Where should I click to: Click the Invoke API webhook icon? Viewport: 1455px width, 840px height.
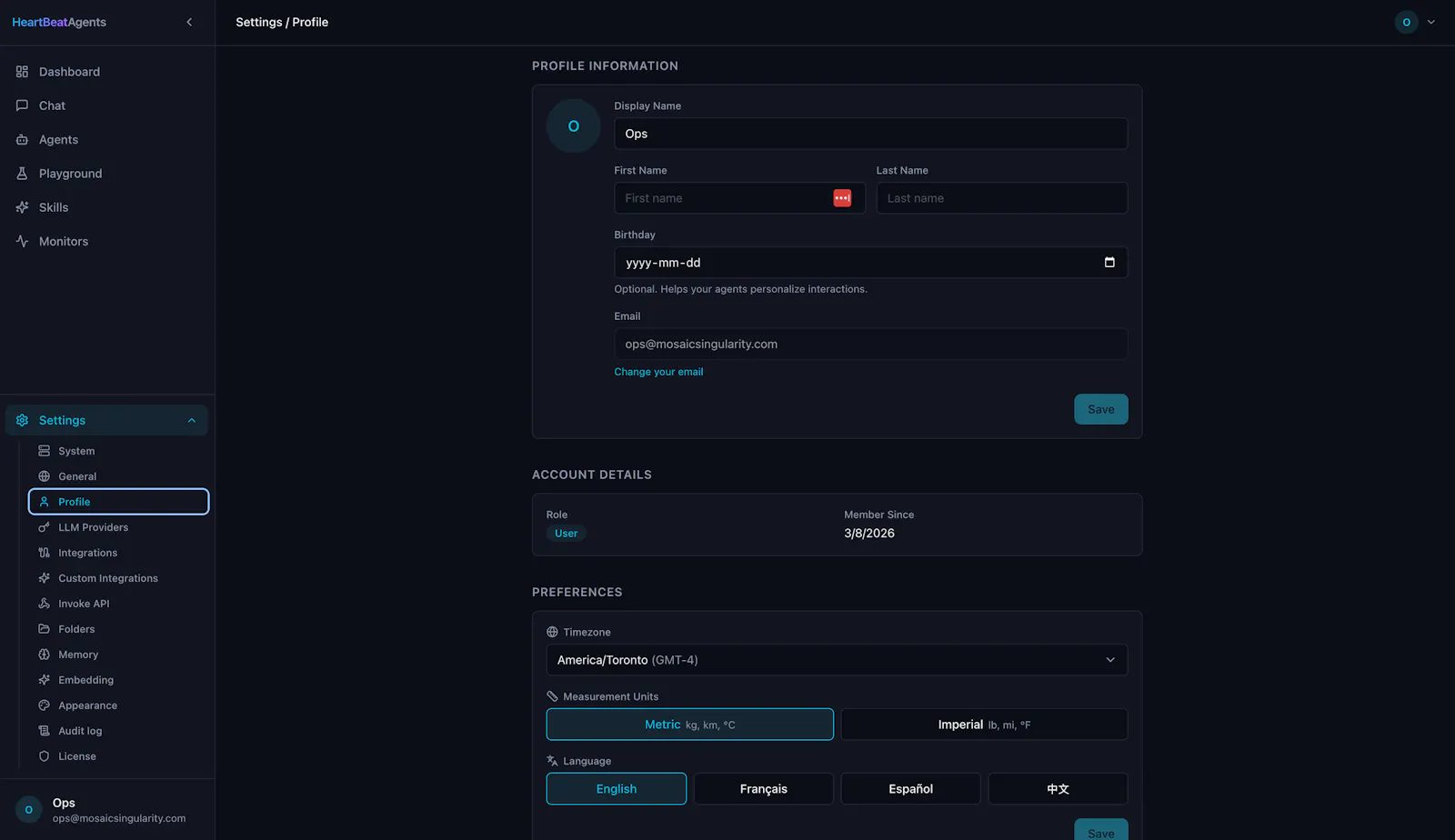(44, 604)
